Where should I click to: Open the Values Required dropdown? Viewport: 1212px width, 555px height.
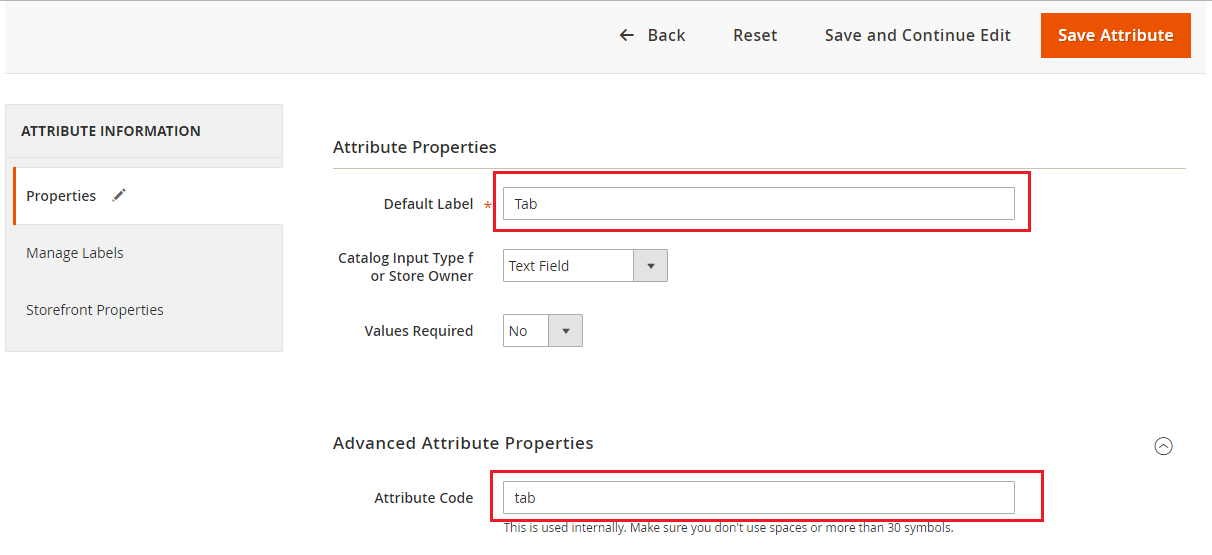(542, 331)
